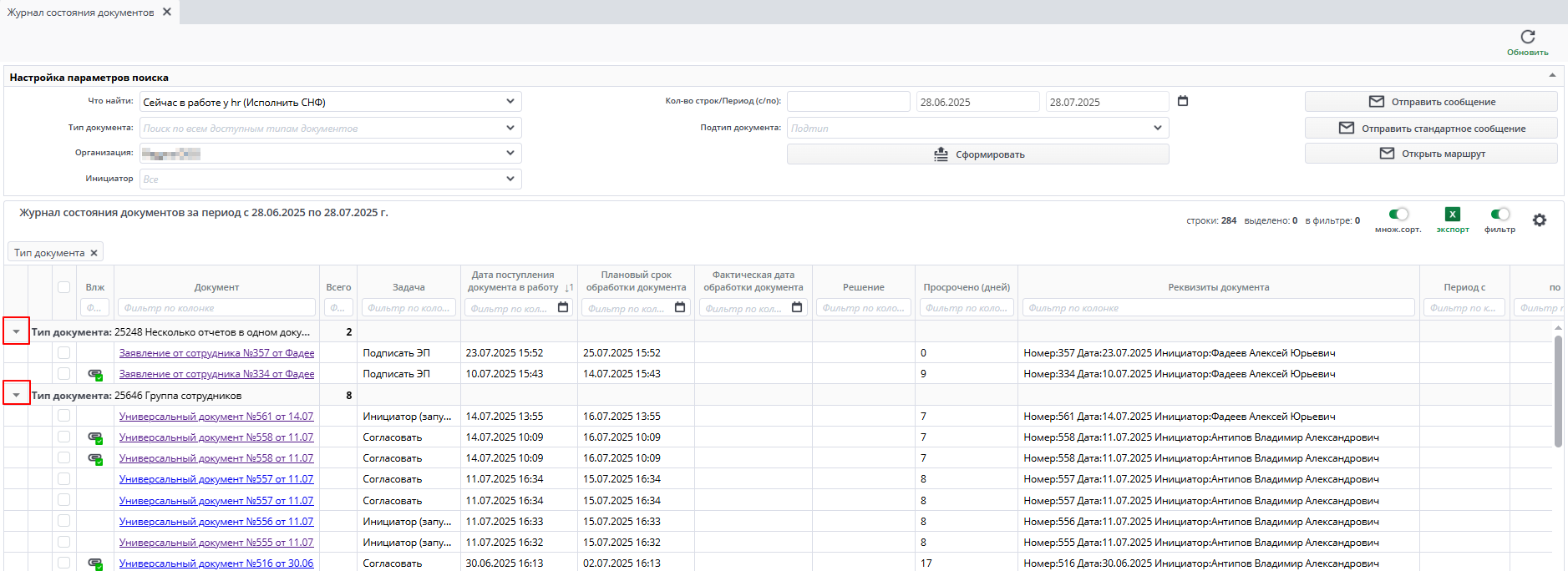Tick the select-all checkbox in table header

coord(63,287)
